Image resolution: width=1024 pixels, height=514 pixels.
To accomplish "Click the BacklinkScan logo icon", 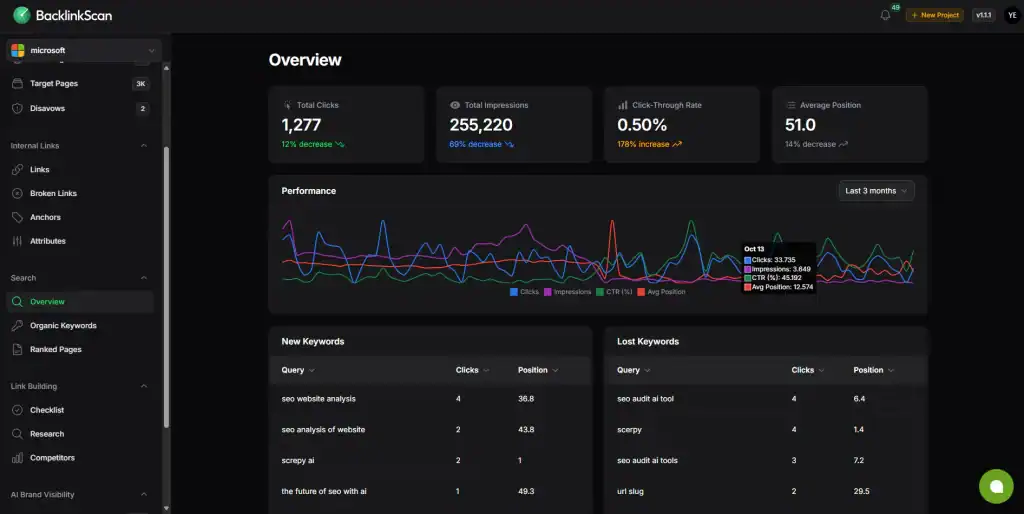I will tap(21, 15).
